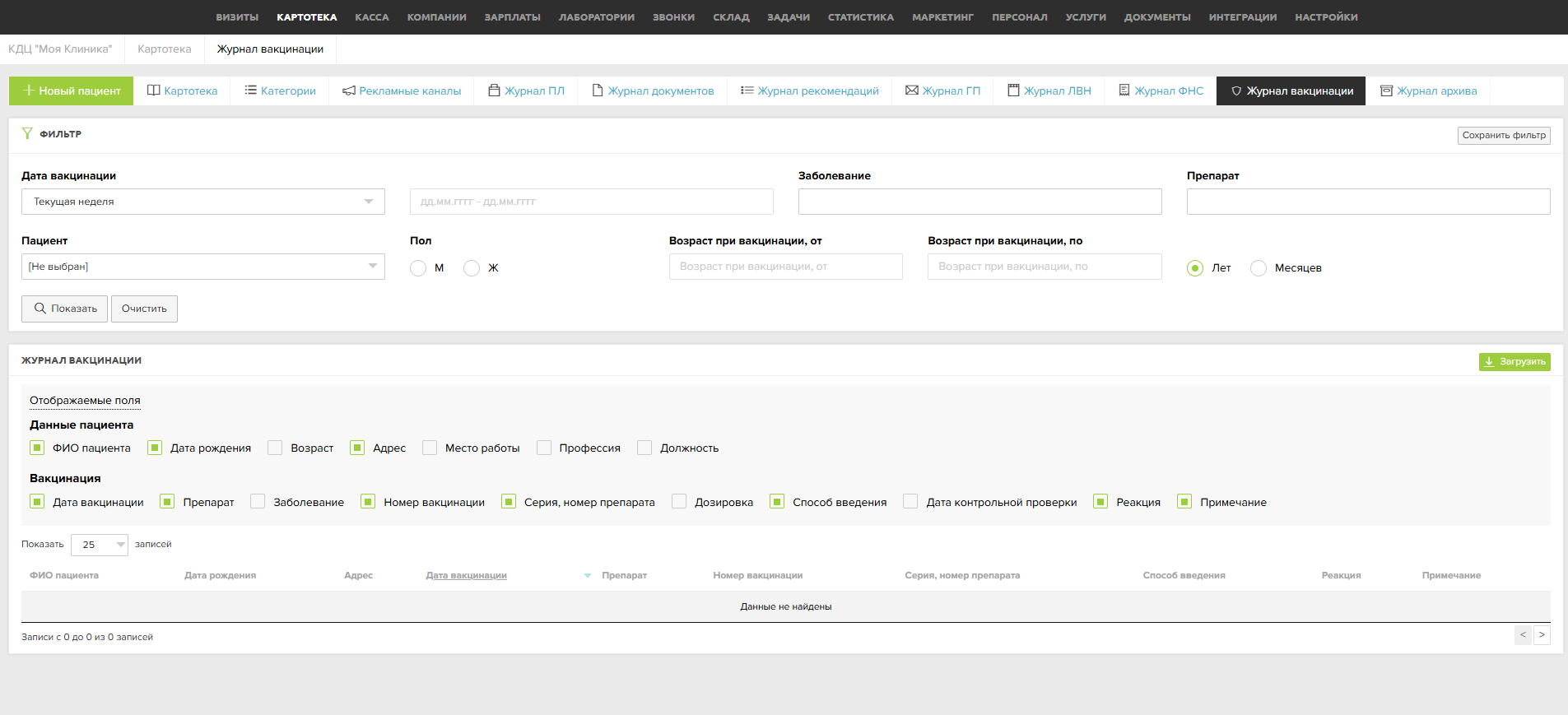The image size is (1568, 715).
Task: Select the Ж gender radio button
Action: coord(472,268)
